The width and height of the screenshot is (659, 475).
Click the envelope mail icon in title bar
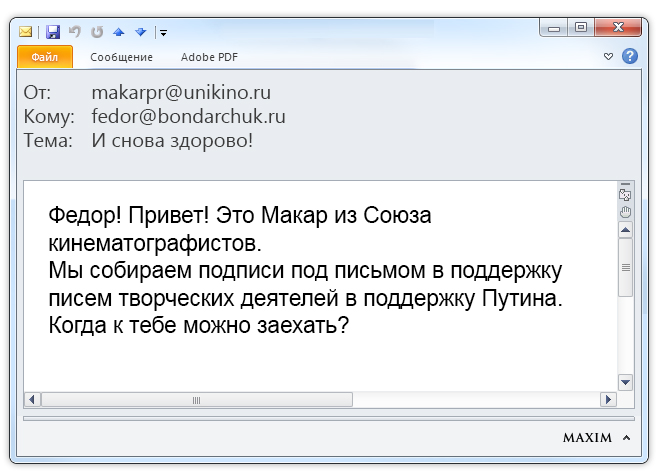click(27, 32)
